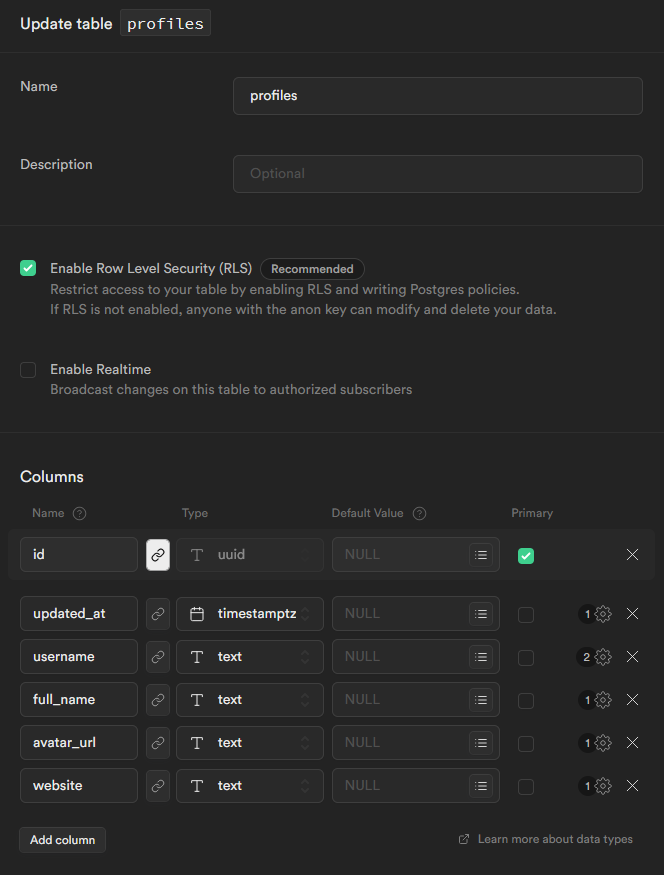Open the type selector for the website column
This screenshot has height=875, width=664.
(x=249, y=786)
